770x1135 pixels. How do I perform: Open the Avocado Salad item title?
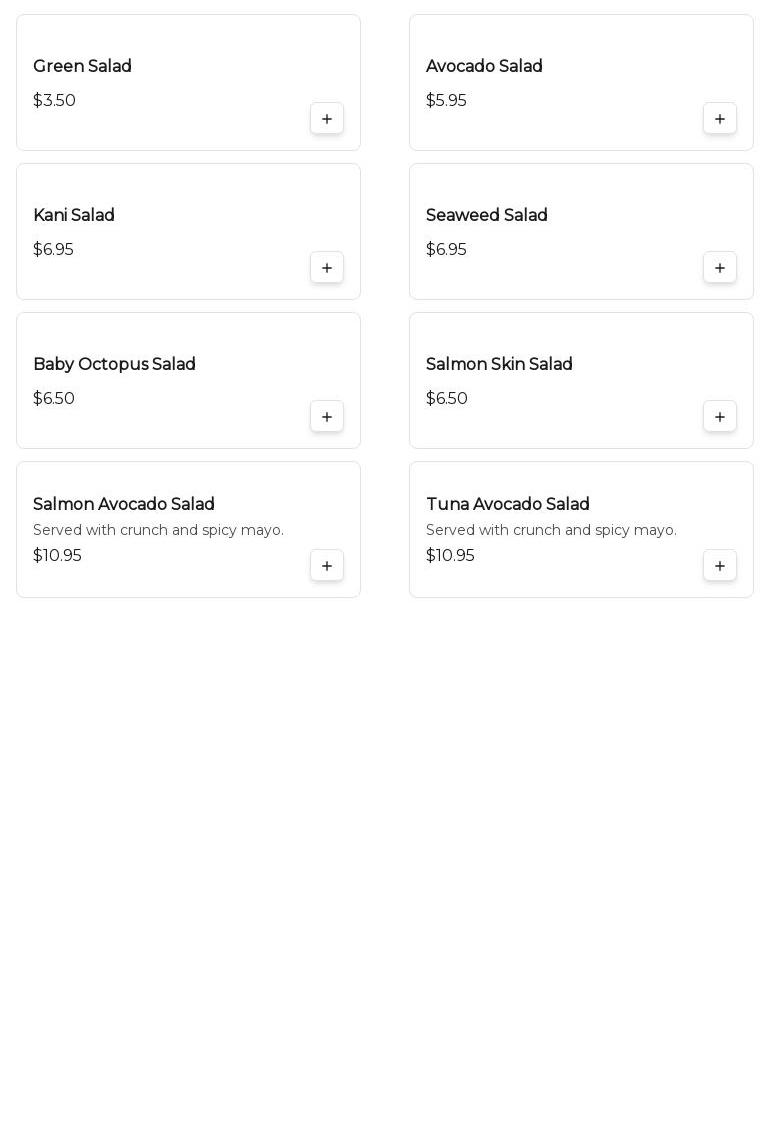(484, 66)
